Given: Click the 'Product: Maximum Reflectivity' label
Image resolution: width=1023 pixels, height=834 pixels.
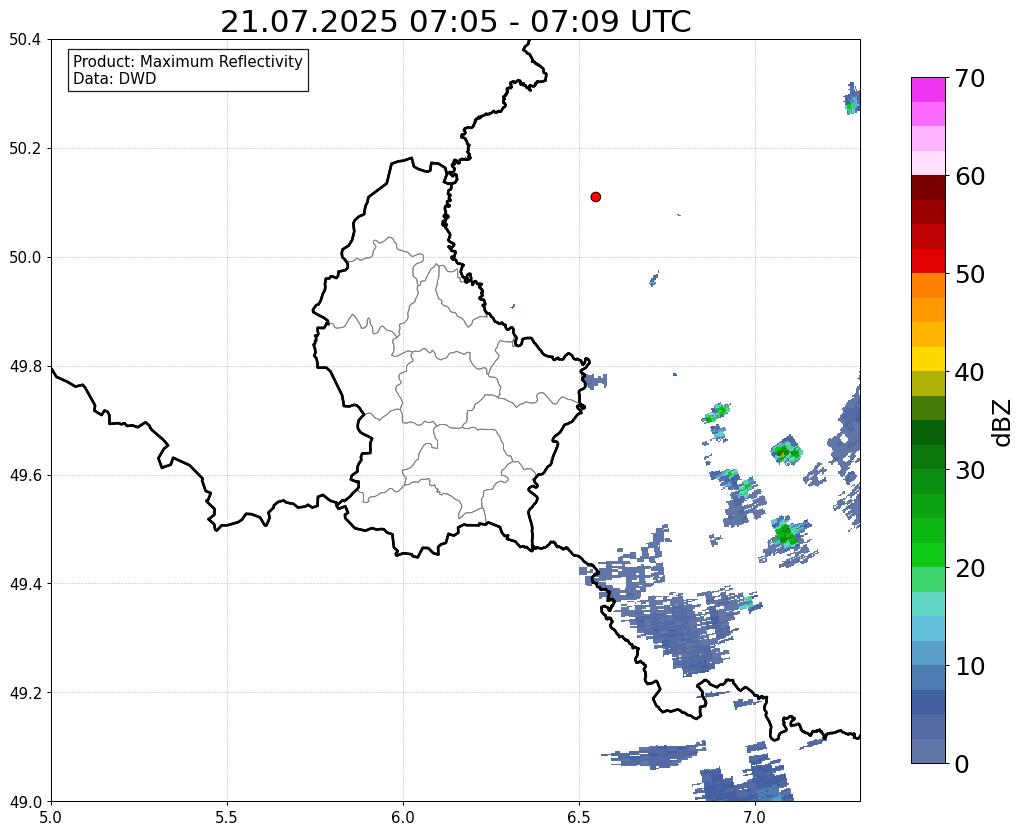Looking at the screenshot, I should [188, 61].
